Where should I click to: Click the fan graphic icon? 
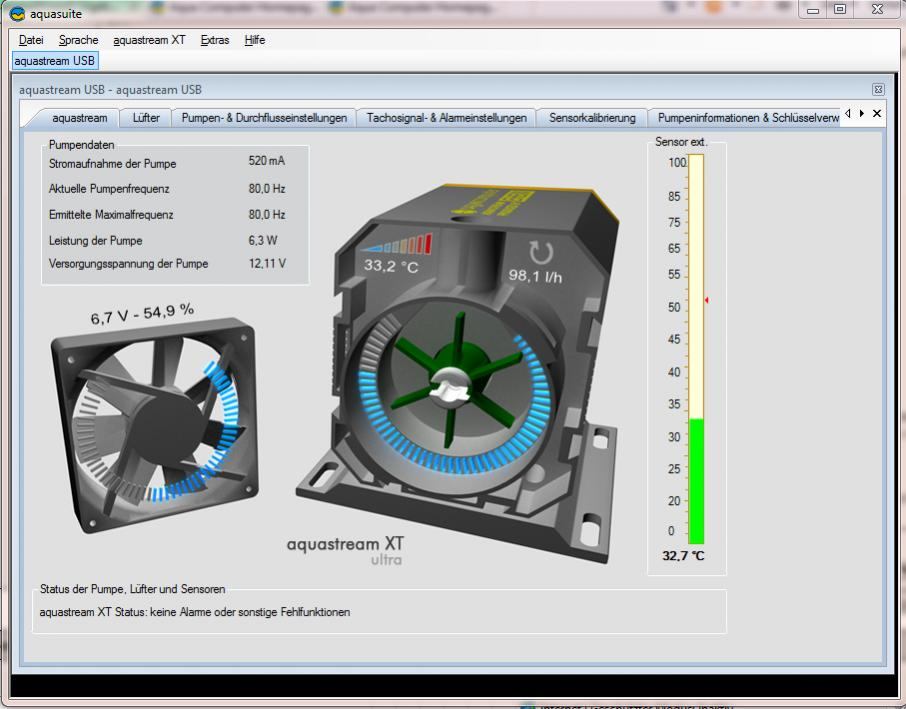pyautogui.click(x=155, y=424)
